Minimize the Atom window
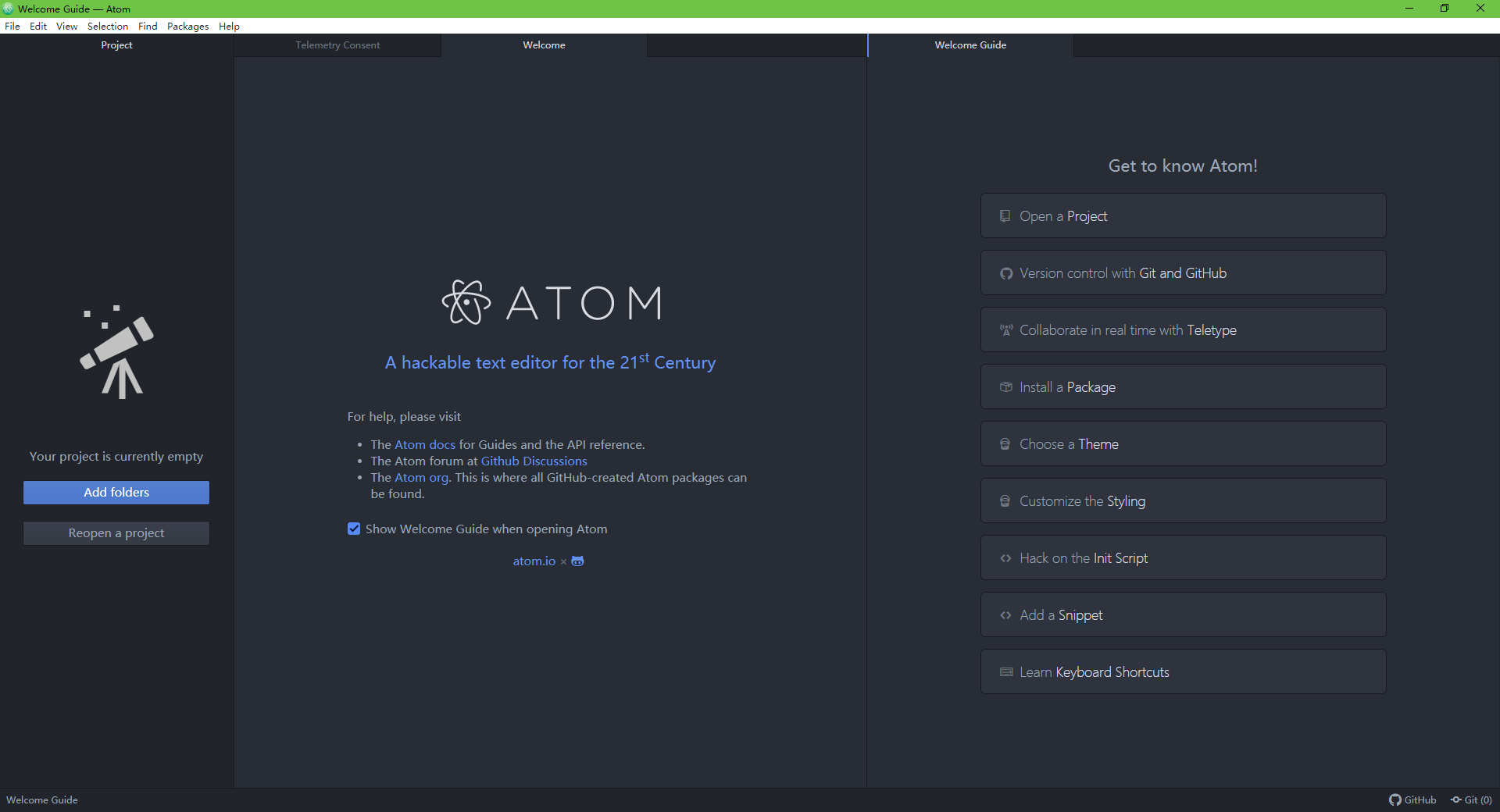Image resolution: width=1500 pixels, height=812 pixels. [1409, 9]
